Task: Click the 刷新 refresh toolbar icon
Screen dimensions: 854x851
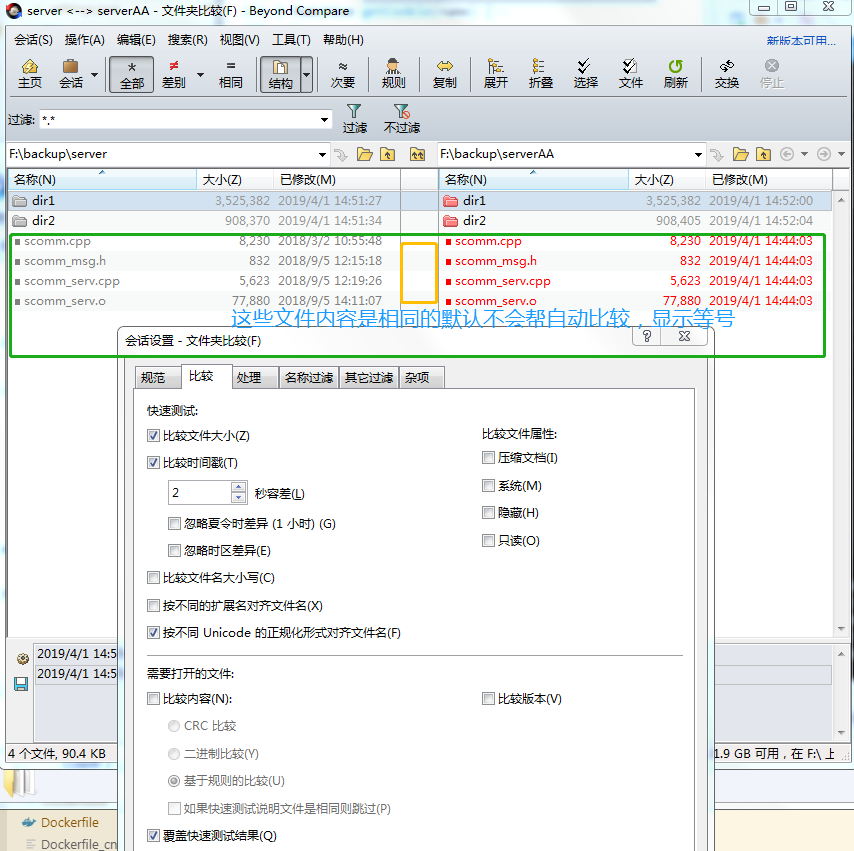Action: [675, 74]
